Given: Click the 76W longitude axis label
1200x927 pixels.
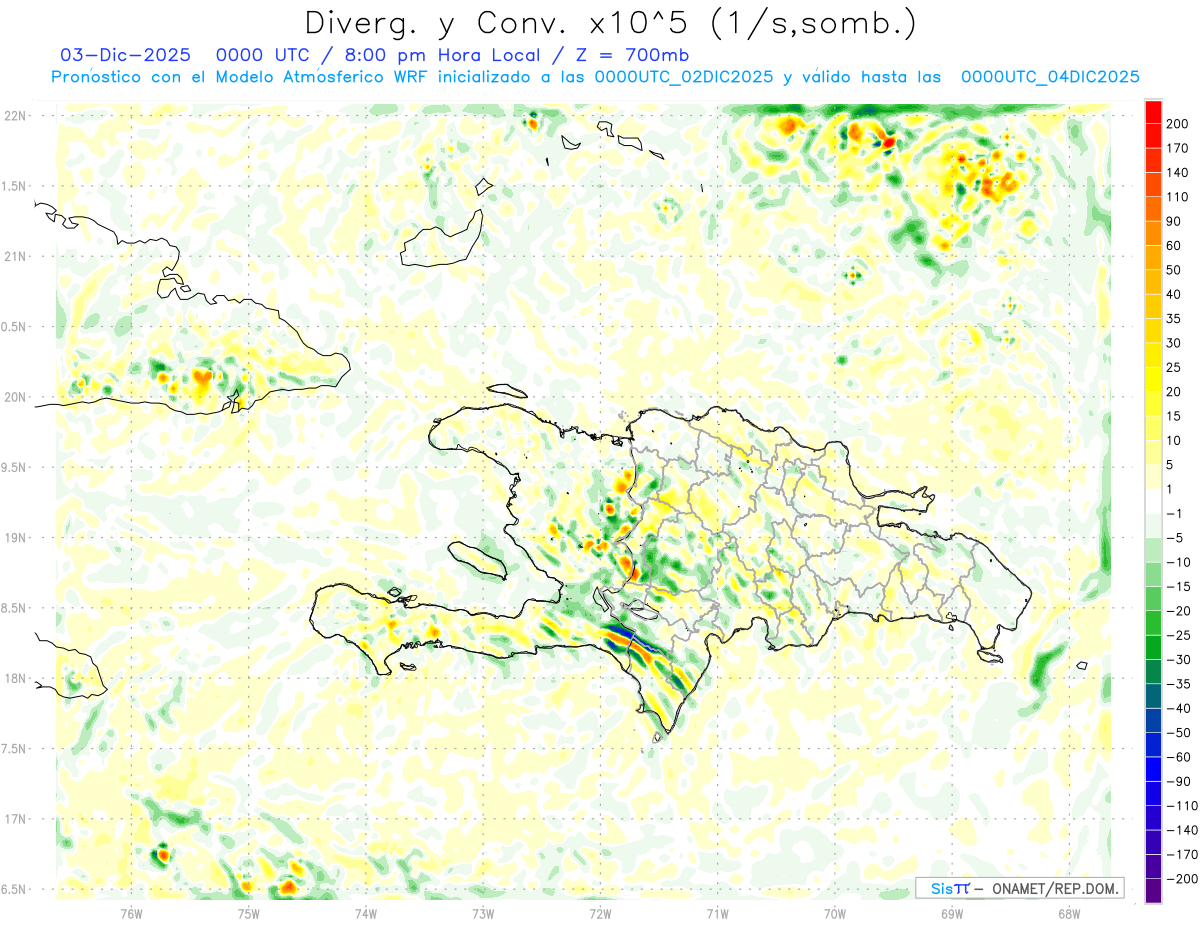Looking at the screenshot, I should click(x=131, y=913).
